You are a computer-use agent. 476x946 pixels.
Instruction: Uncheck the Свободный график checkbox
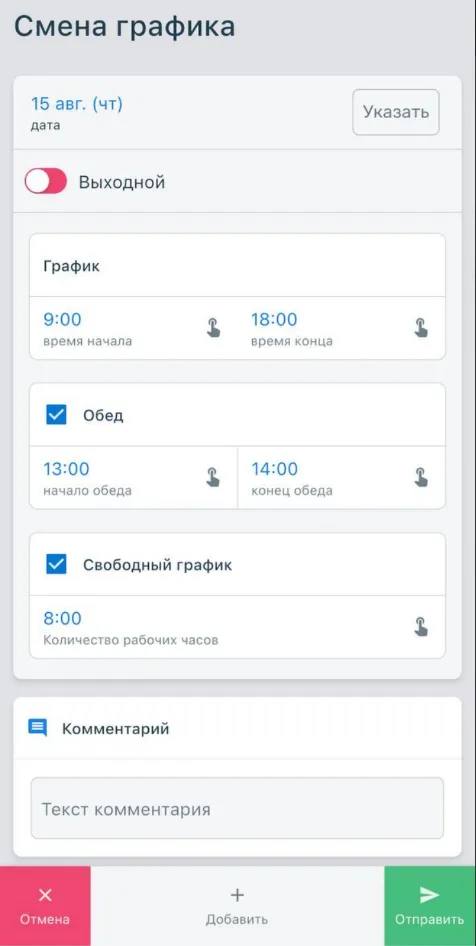point(56,565)
